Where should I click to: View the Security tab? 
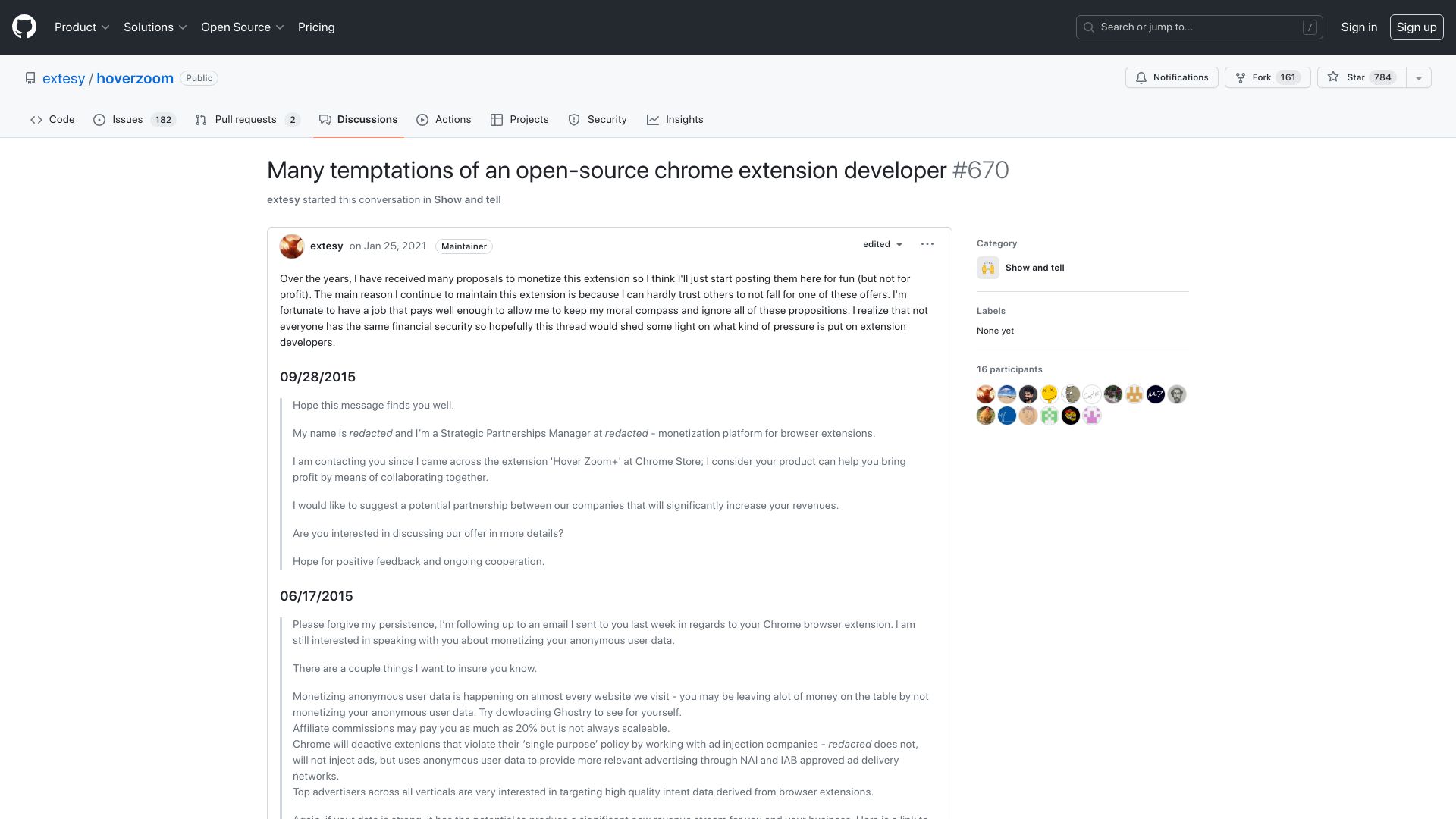598,119
